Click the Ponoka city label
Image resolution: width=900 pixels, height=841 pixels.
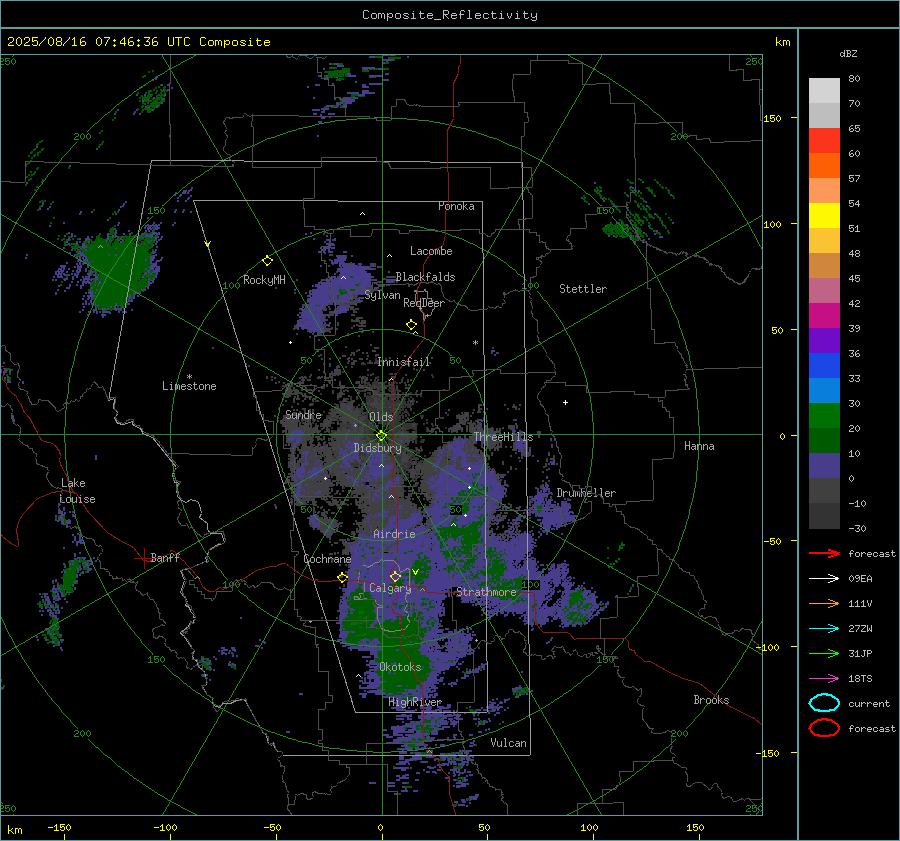(456, 206)
